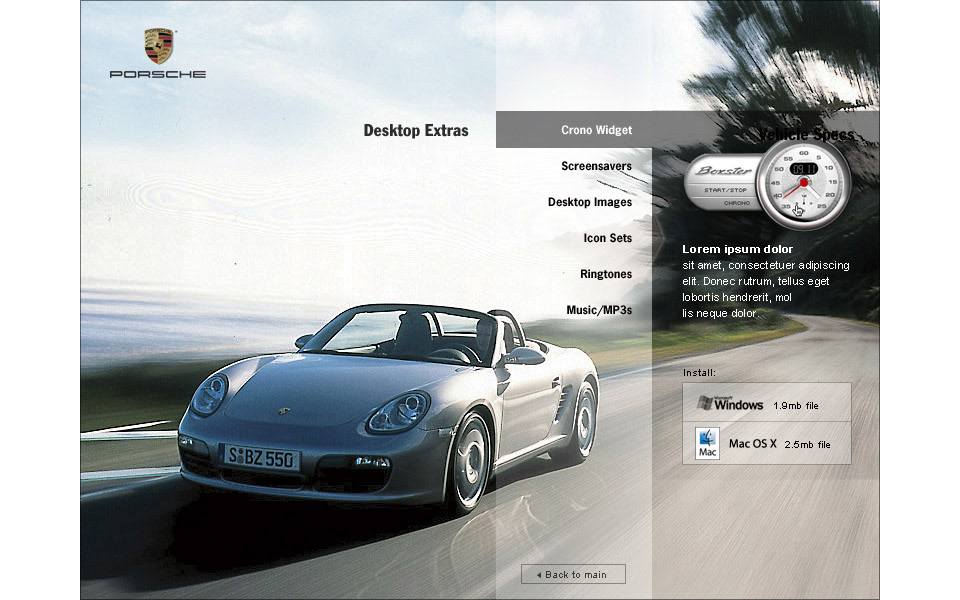Screen dimensions: 960x600
Task: Open the Screensavers section
Action: pyautogui.click(x=596, y=166)
